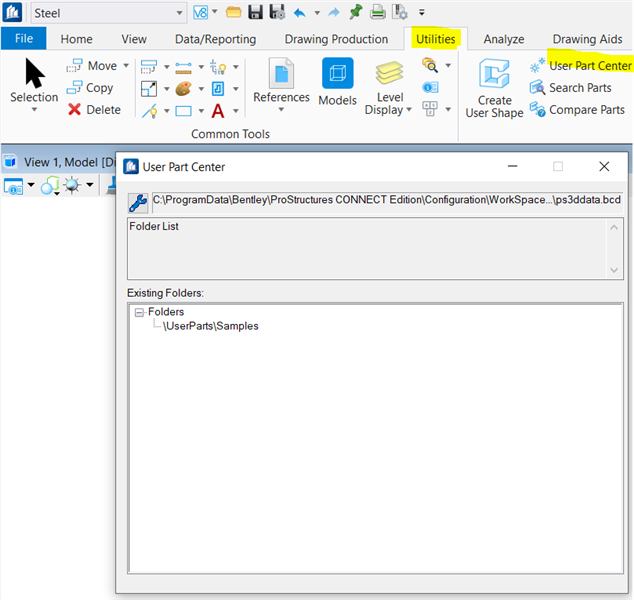Viewport: 634px width, 600px height.
Task: Click the blue attach document icon
Action: 218,89
